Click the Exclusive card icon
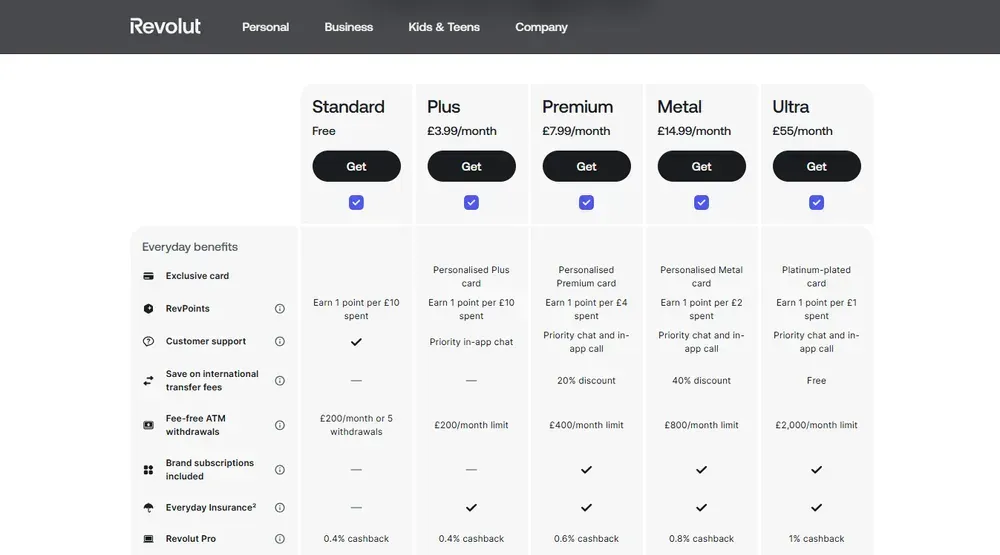This screenshot has width=1000, height=555. [148, 276]
